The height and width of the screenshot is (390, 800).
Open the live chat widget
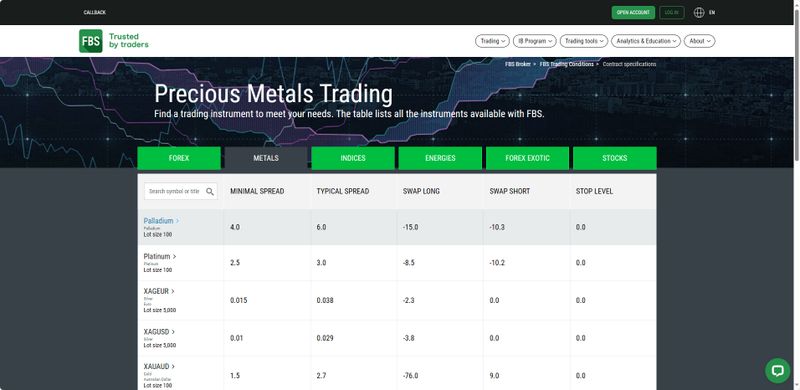tap(777, 370)
